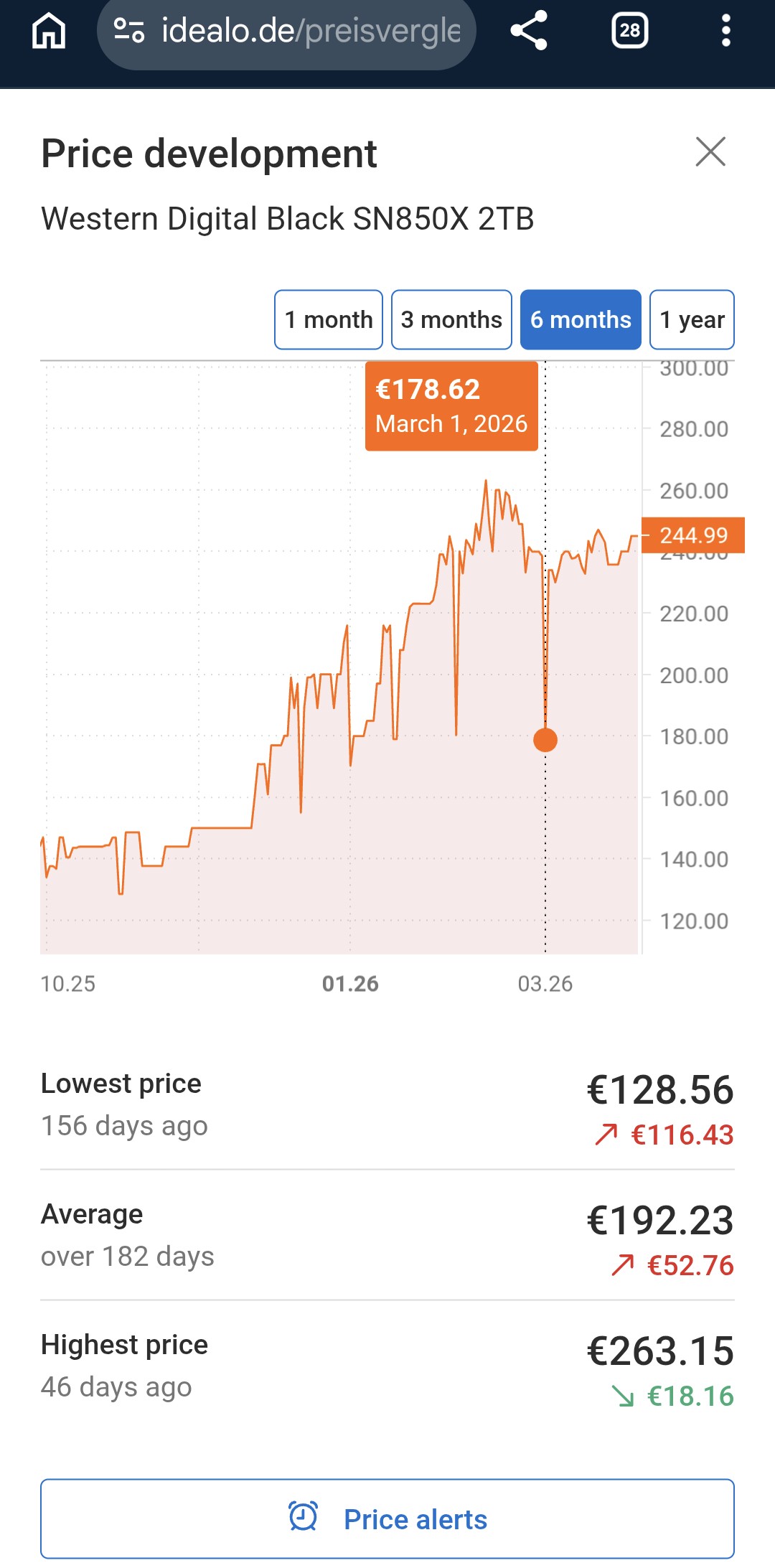Click the 244.99 current price label
The width and height of the screenshot is (775, 1568).
[x=692, y=535]
